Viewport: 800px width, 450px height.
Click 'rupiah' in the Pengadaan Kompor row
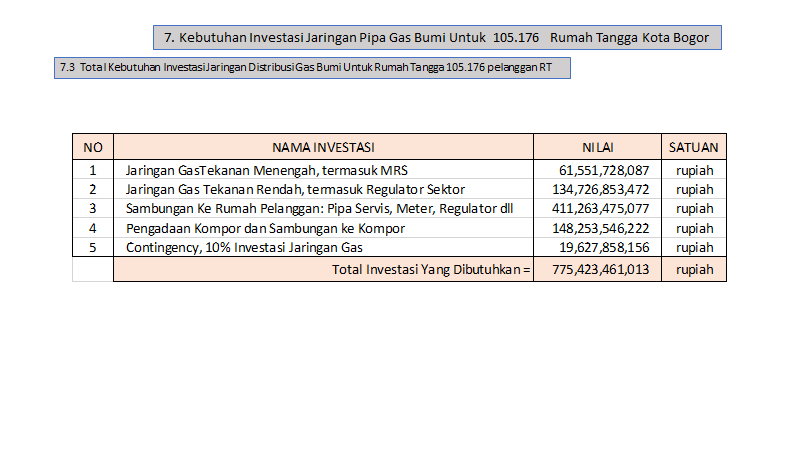(694, 228)
